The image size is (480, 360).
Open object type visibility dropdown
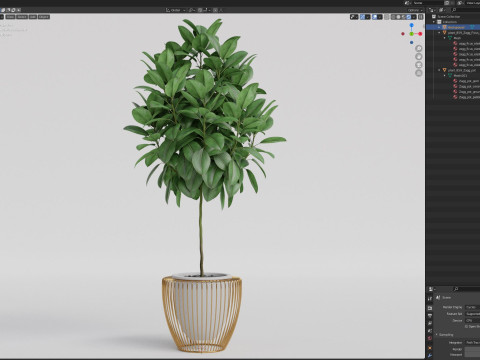point(354,17)
